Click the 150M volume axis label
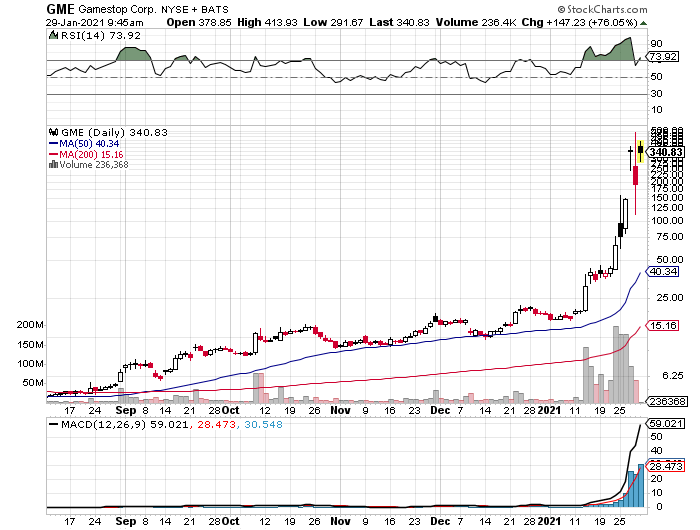This screenshot has width=700, height=530. (30, 345)
